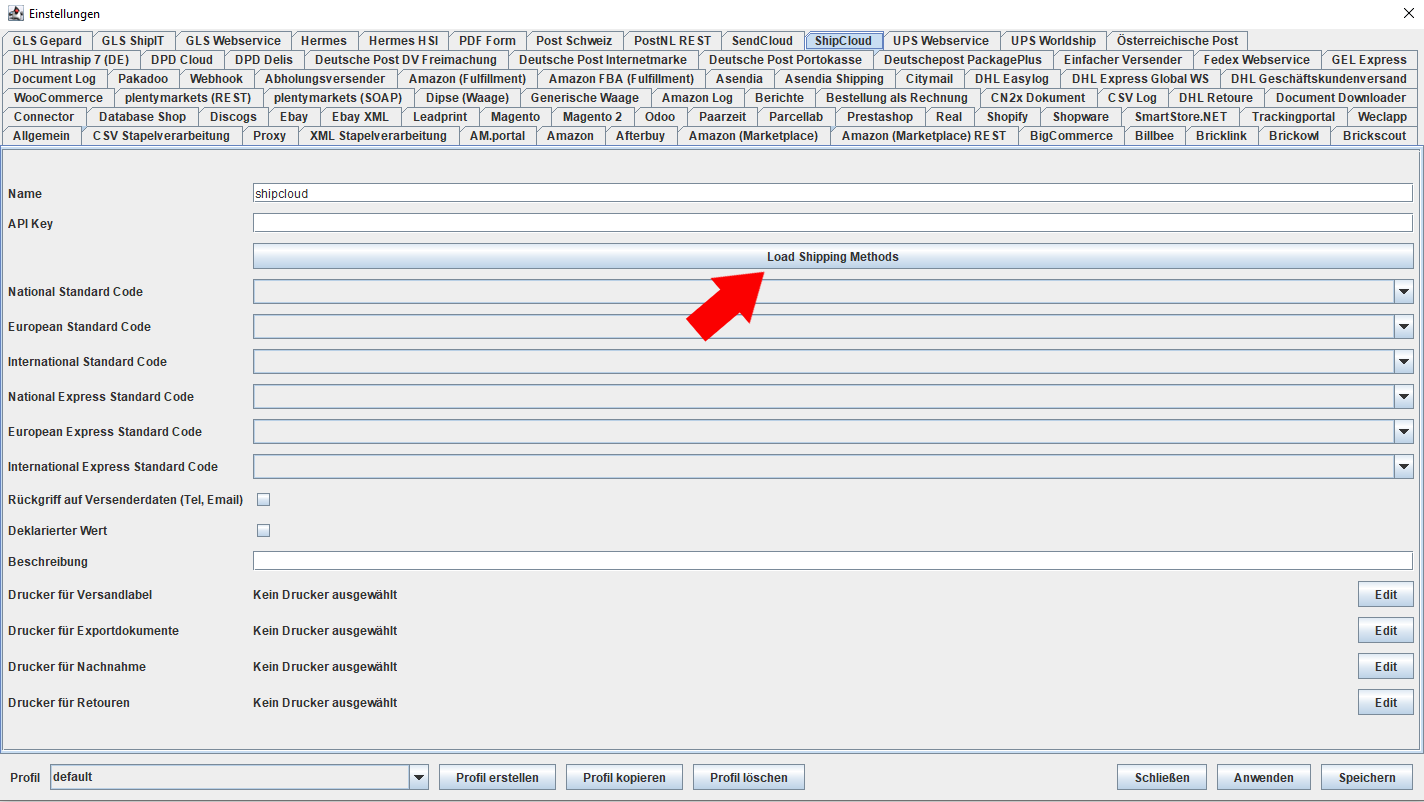Open the Profil default dropdown
The width and height of the screenshot is (1424, 802).
point(419,777)
